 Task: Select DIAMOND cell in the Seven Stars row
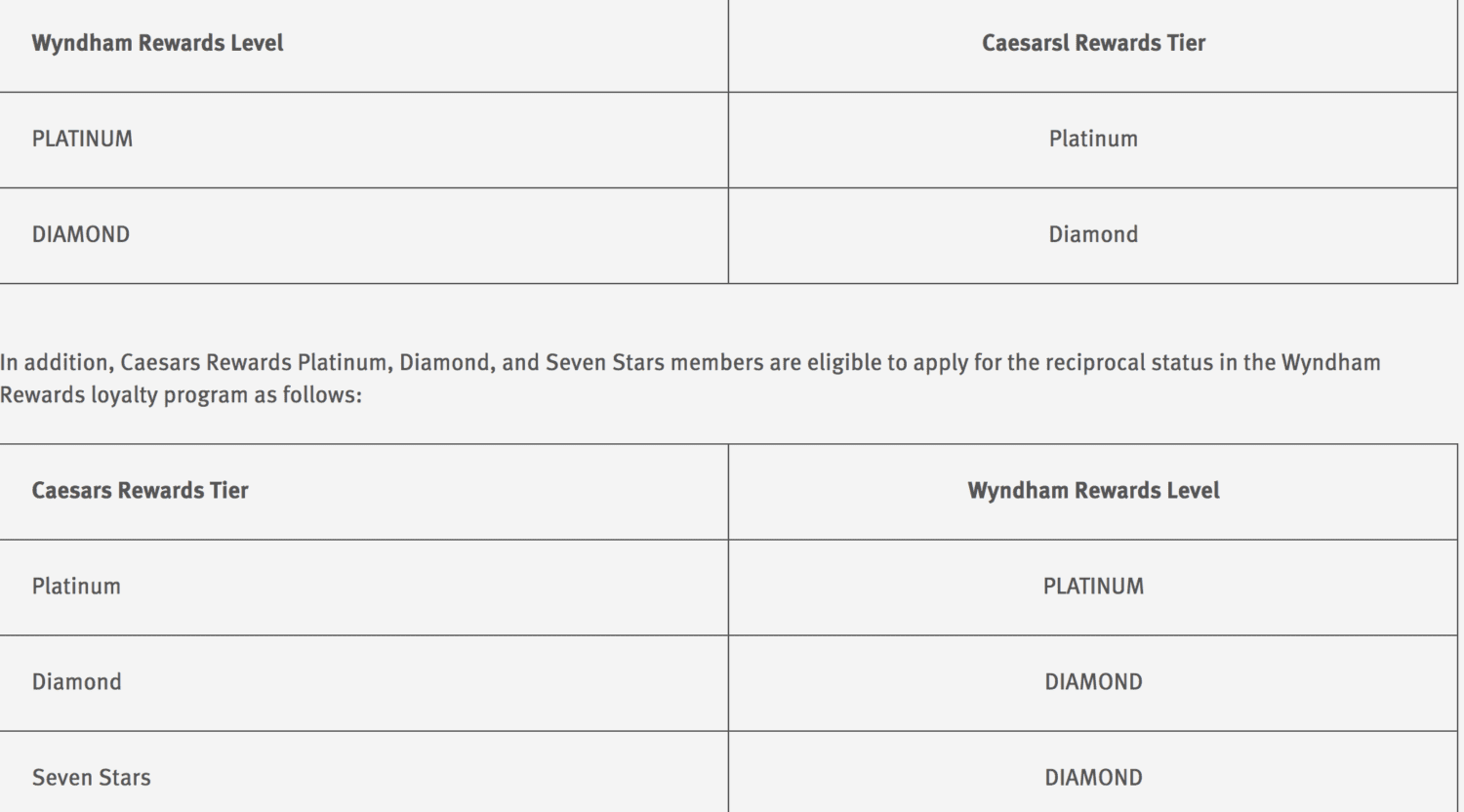pyautogui.click(x=1093, y=777)
